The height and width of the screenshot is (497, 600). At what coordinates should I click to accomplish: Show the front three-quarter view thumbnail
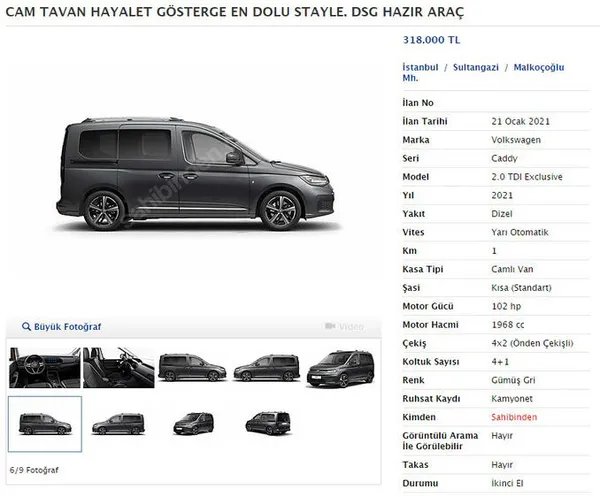[x=341, y=368]
